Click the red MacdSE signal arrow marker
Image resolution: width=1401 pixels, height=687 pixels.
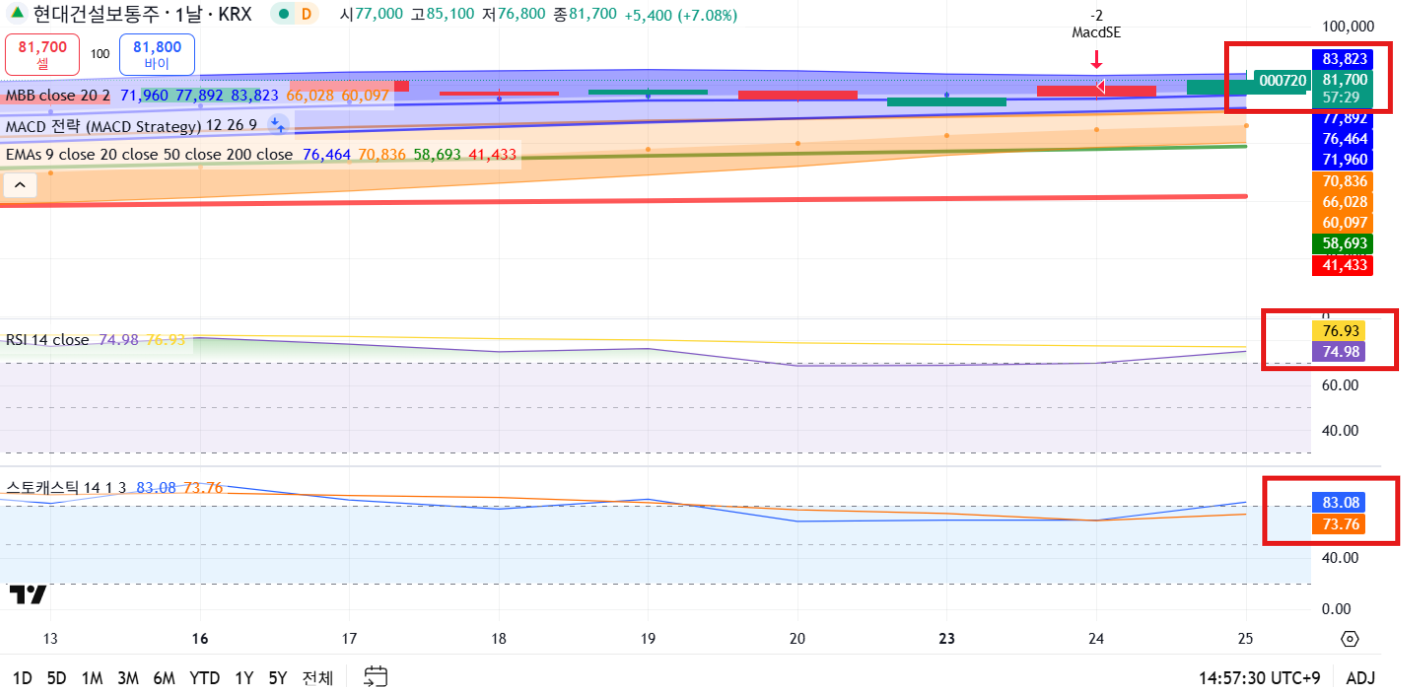click(x=1096, y=58)
